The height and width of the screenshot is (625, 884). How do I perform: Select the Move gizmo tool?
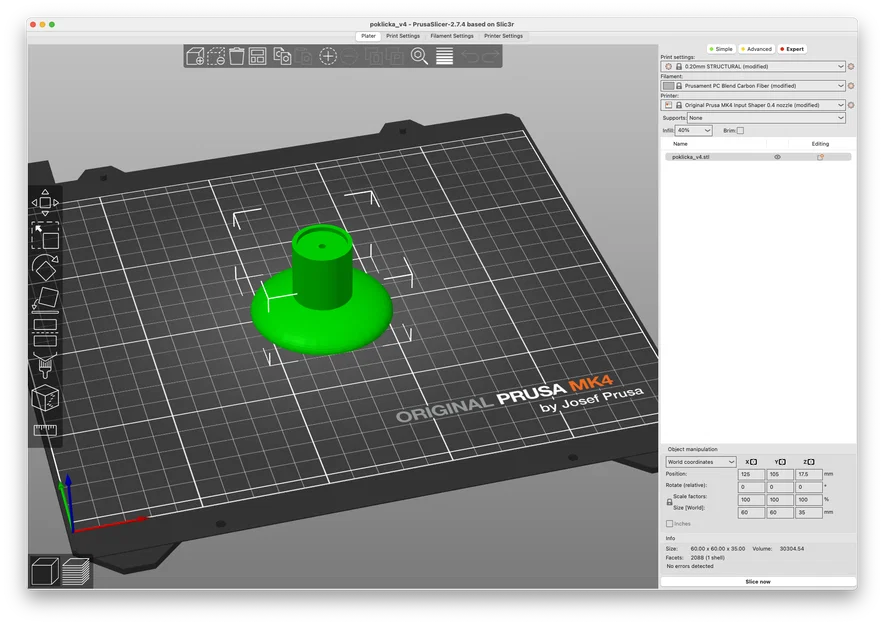click(45, 202)
